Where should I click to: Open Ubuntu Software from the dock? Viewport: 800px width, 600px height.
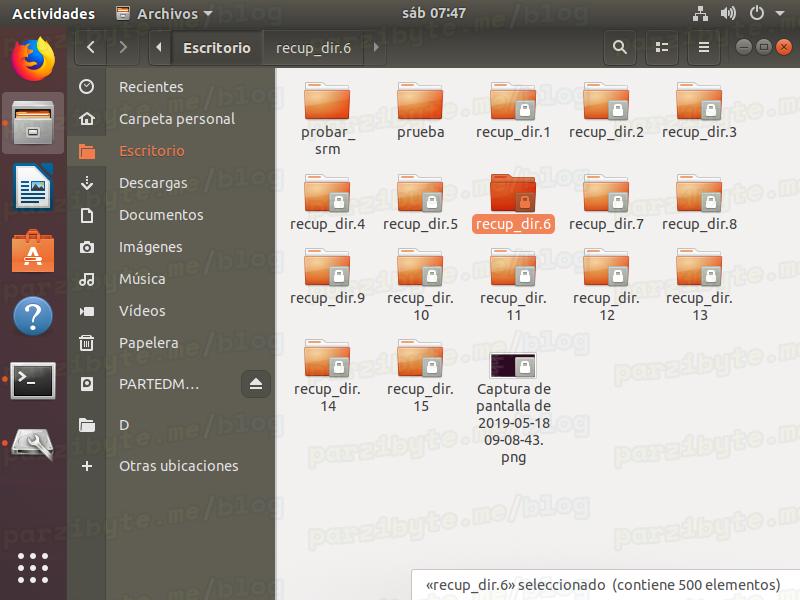point(33,252)
